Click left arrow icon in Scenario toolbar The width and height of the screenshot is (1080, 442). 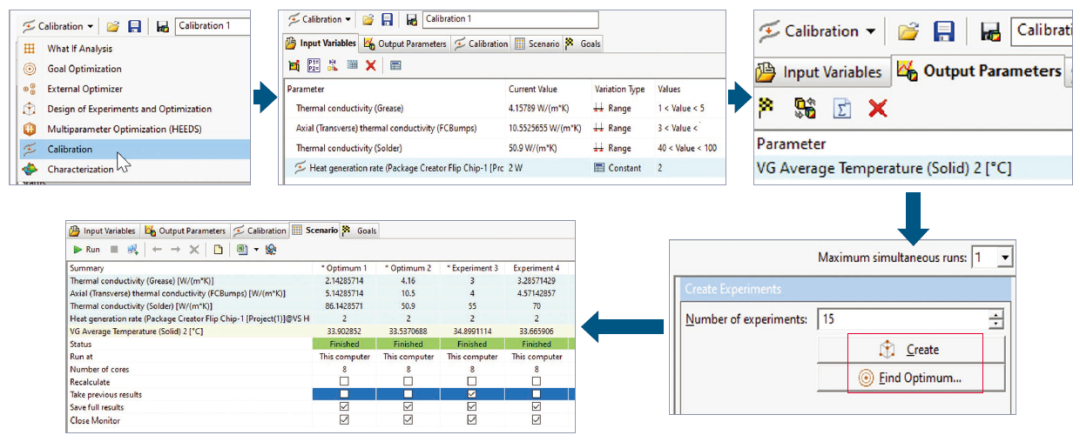click(156, 249)
